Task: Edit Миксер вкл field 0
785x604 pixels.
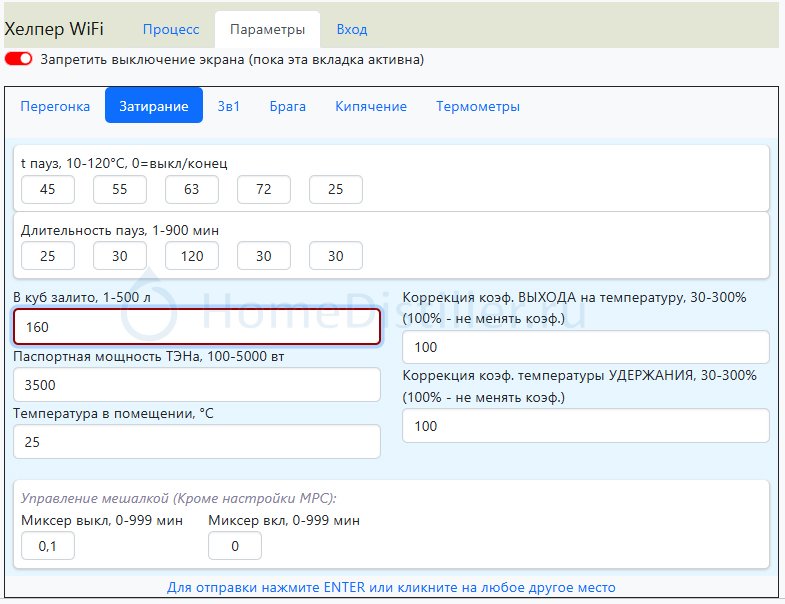Action: pos(235,546)
